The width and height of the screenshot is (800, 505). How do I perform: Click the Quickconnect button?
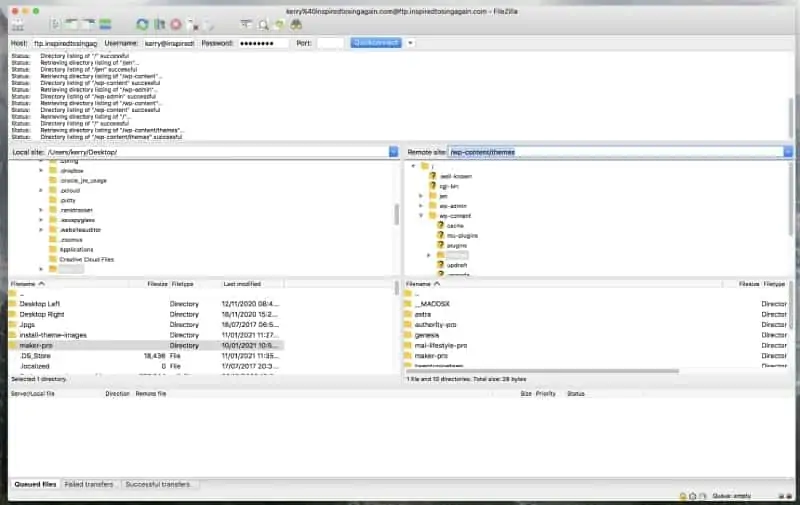375,43
